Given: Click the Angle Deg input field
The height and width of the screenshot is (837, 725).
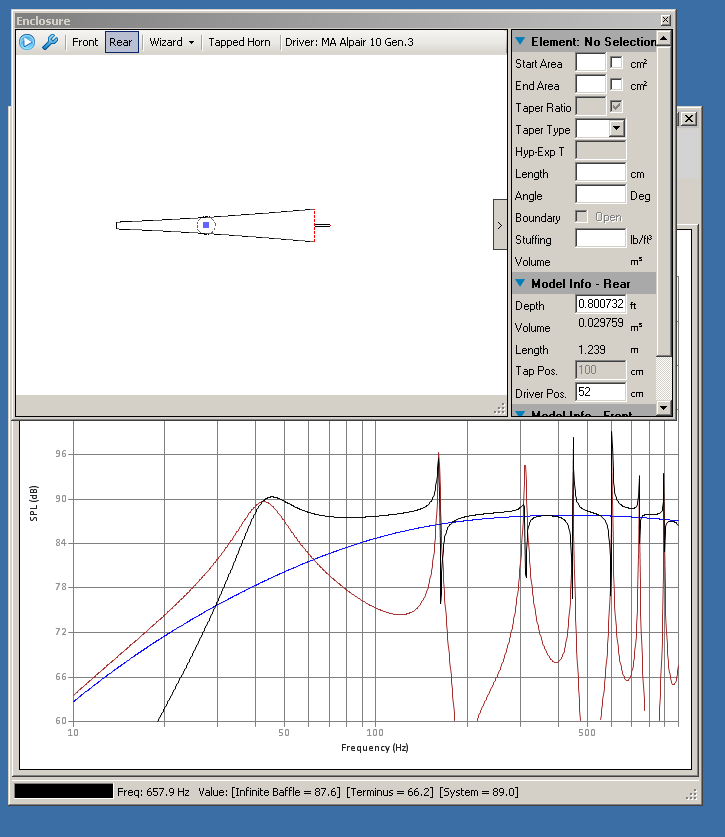Looking at the screenshot, I should tap(601, 195).
